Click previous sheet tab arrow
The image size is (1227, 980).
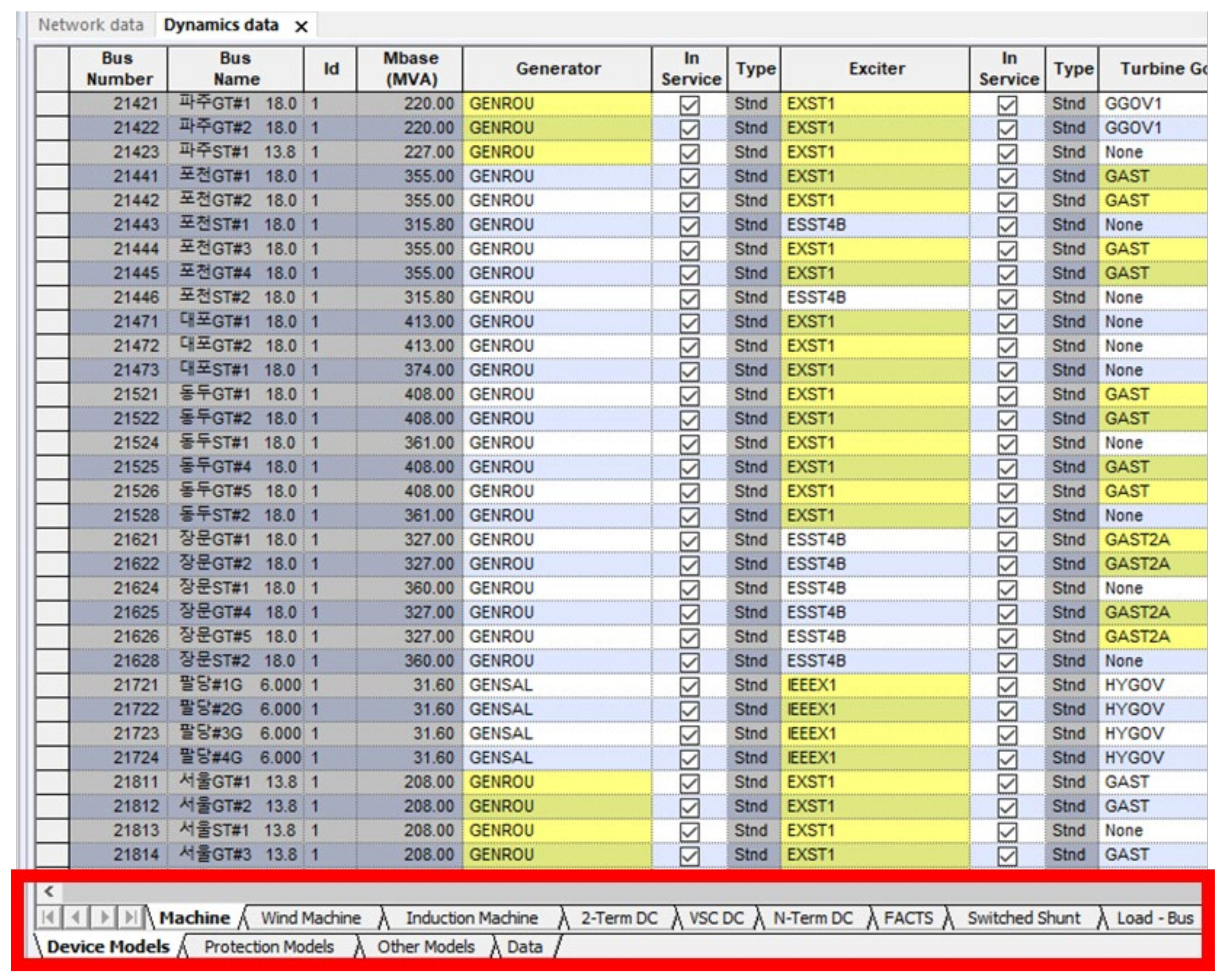pos(76,917)
